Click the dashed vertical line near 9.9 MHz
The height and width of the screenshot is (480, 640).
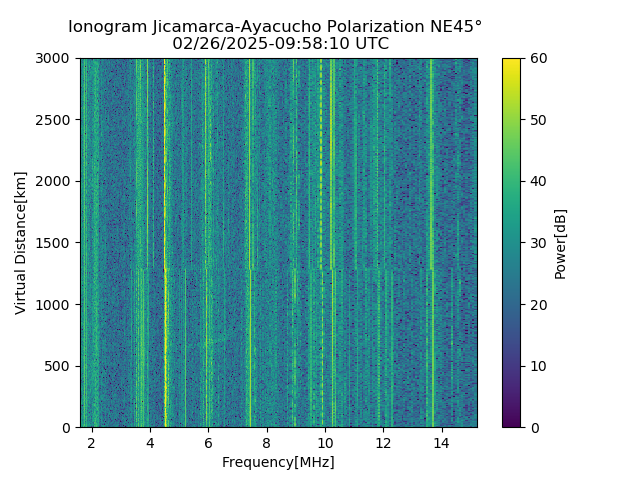(322, 243)
